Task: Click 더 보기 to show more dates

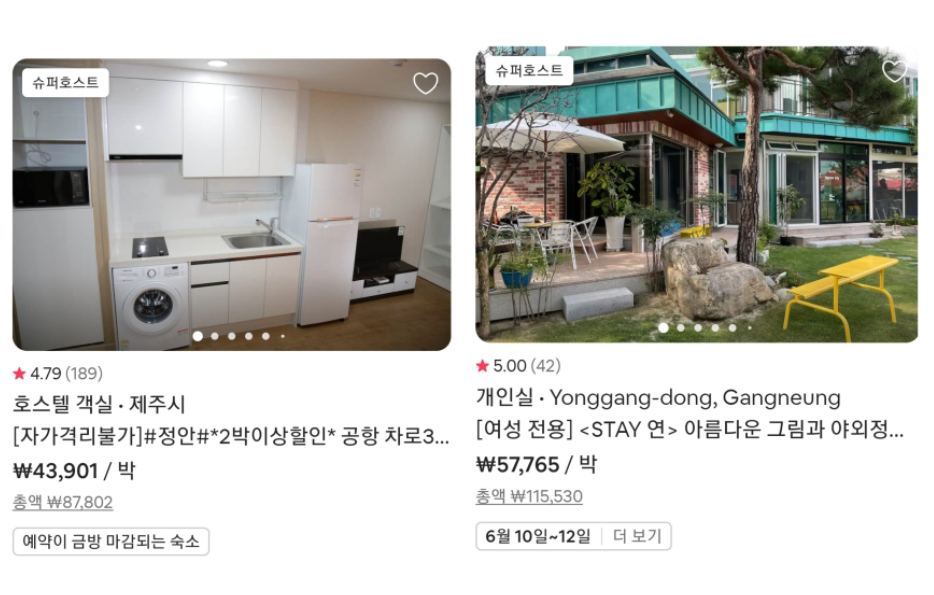Action: 637,537
